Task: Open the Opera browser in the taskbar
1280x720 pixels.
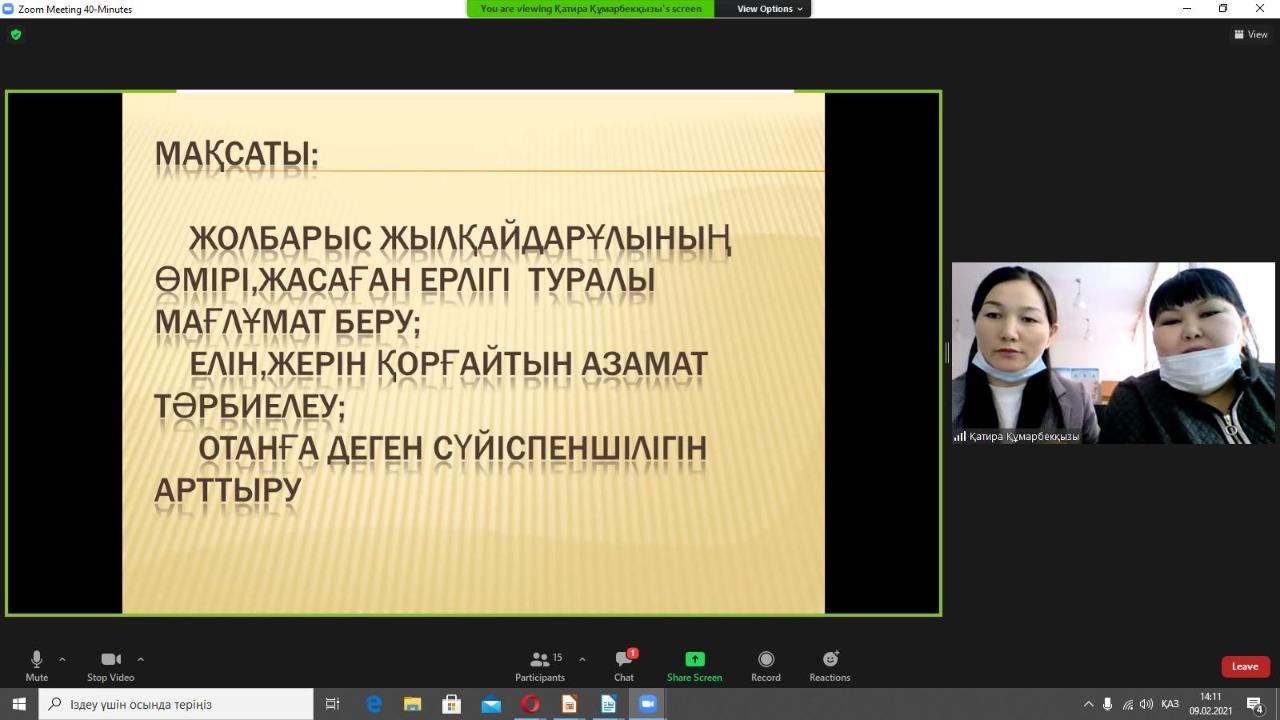Action: tap(530, 704)
